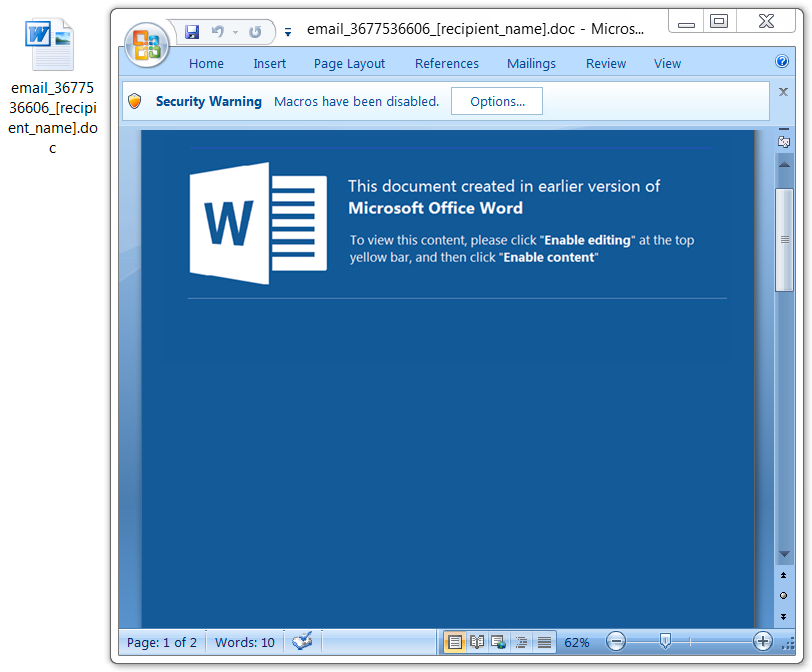Switch to Print Layout view
This screenshot has width=812, height=672.
(x=454, y=642)
